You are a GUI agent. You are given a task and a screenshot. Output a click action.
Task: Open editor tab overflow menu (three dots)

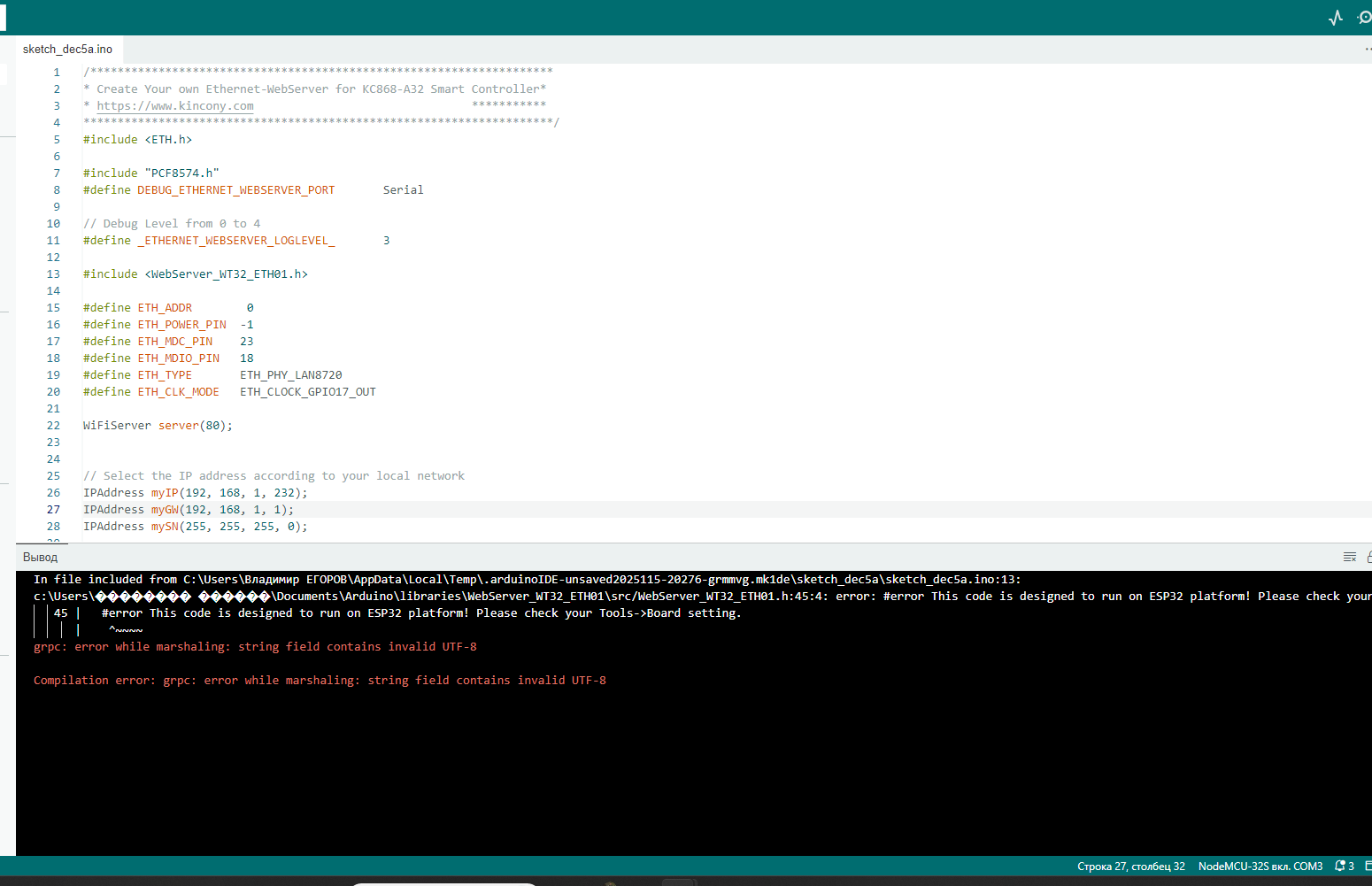click(1367, 50)
